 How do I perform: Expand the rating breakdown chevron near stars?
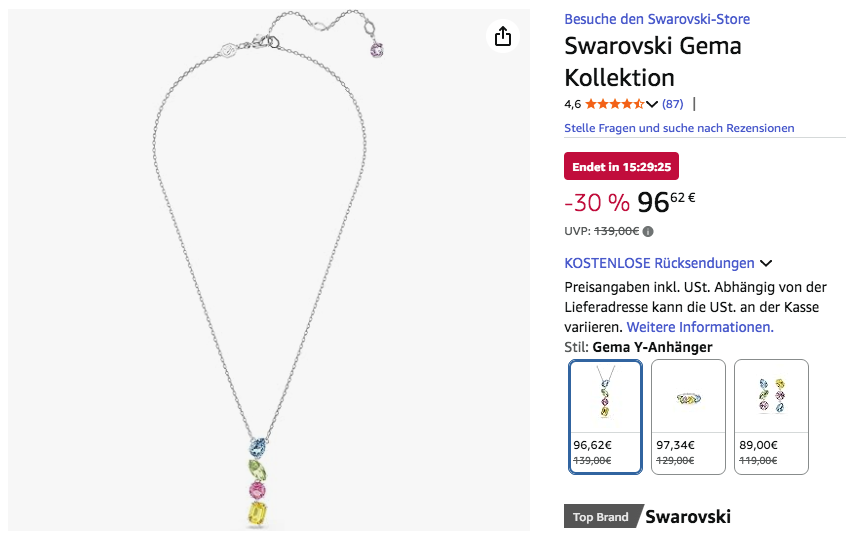point(652,104)
